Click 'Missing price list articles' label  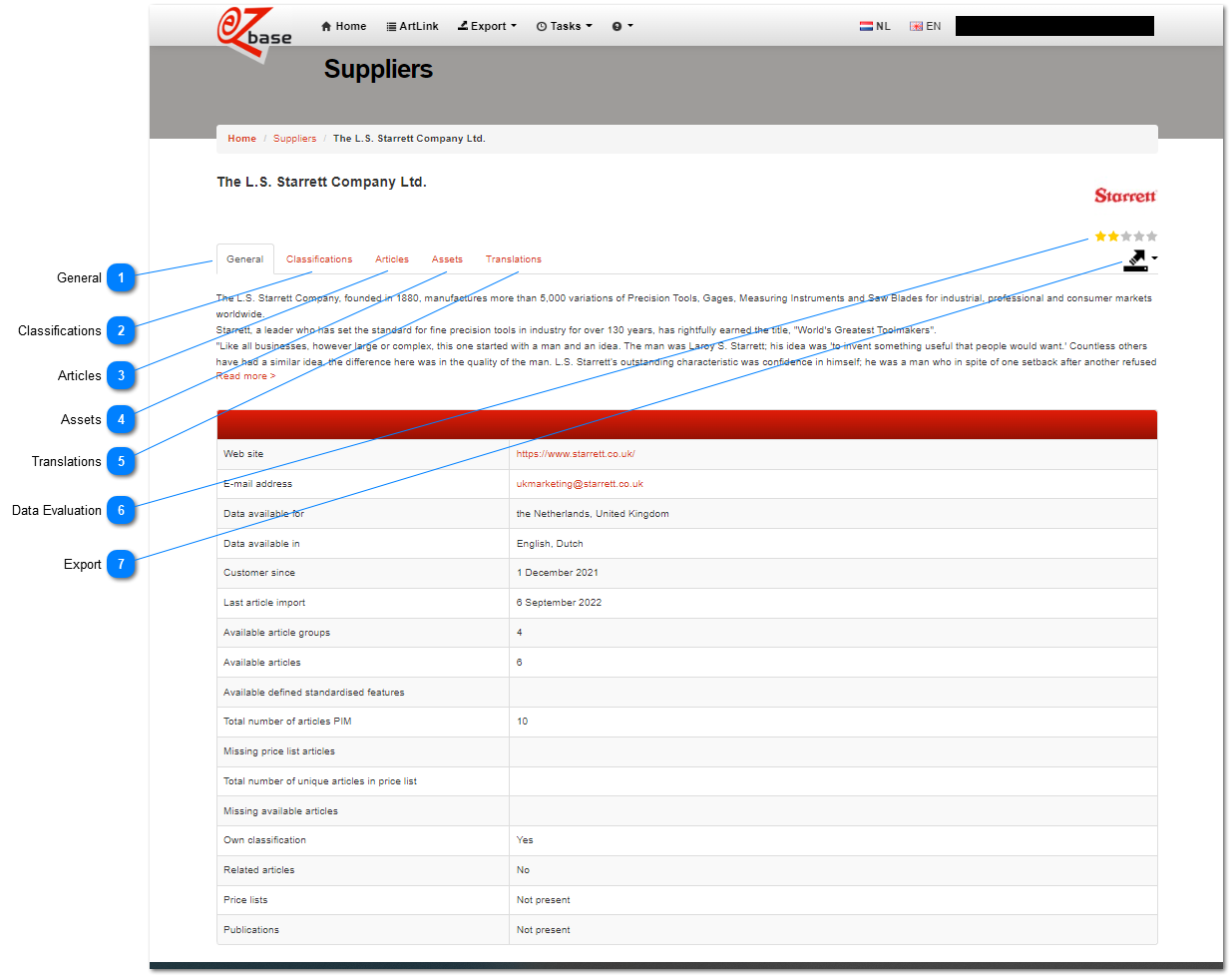tap(279, 751)
